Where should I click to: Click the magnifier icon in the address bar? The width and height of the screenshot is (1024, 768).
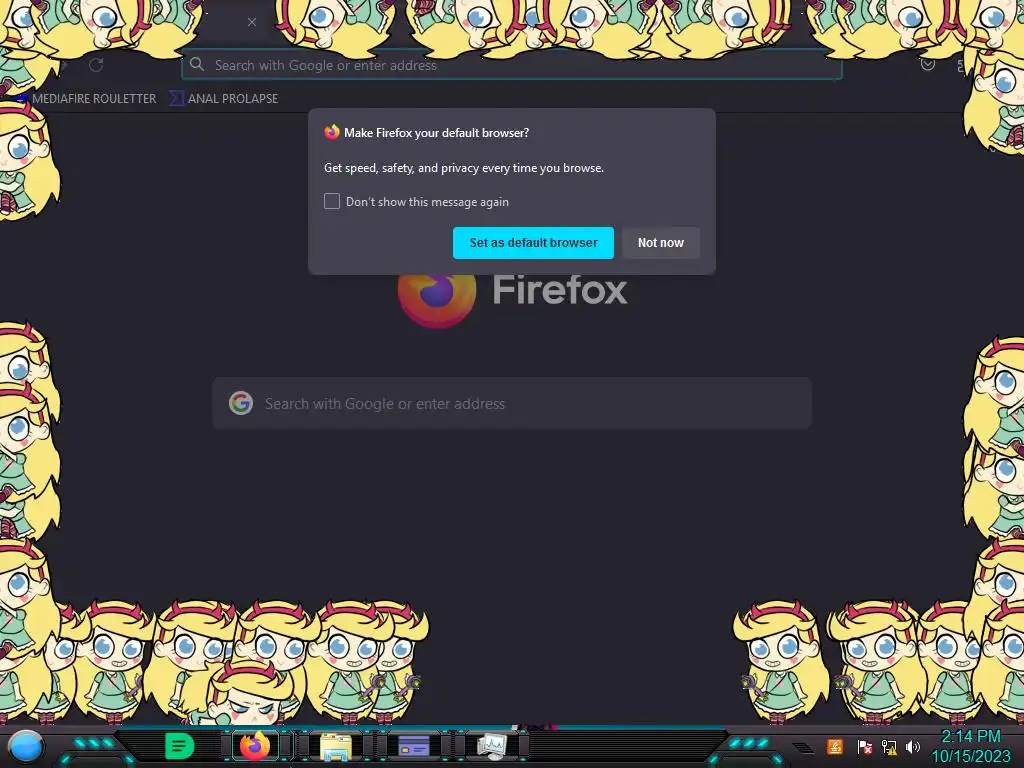coord(197,64)
